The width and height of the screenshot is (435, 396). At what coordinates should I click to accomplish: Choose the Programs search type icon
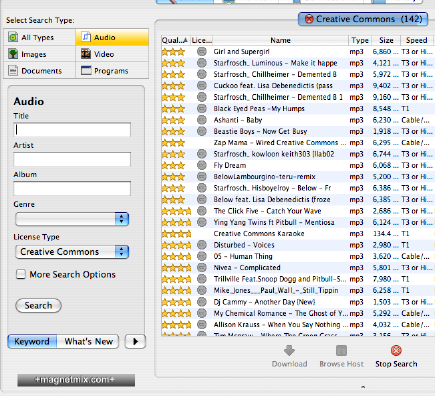[86, 70]
